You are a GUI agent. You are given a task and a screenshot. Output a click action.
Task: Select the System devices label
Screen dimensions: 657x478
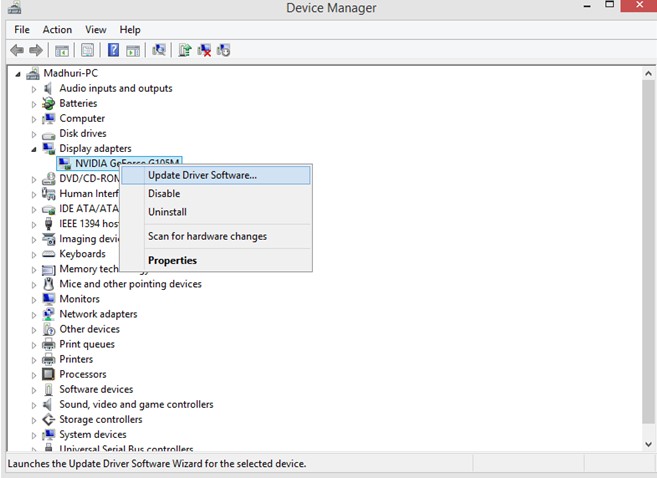pos(93,434)
